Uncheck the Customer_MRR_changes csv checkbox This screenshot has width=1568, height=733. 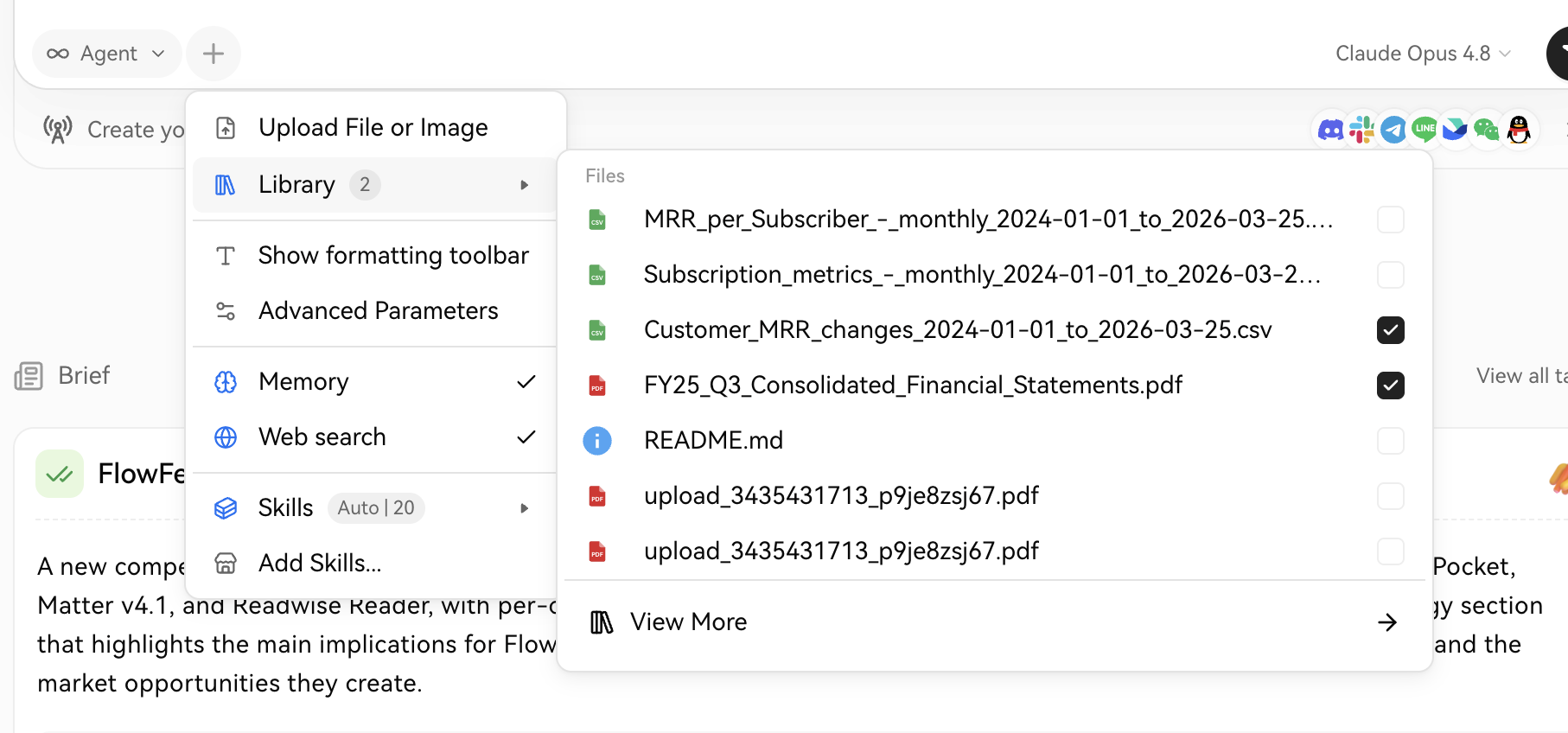tap(1391, 330)
